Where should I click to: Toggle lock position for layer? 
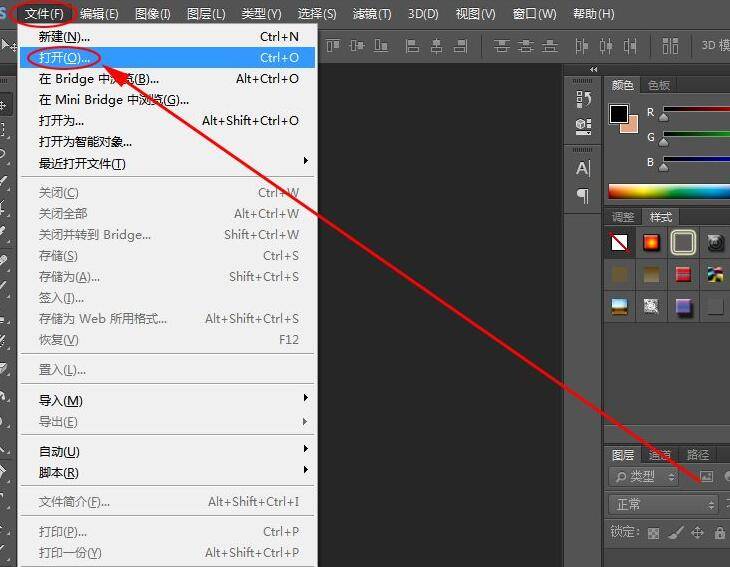click(x=698, y=533)
